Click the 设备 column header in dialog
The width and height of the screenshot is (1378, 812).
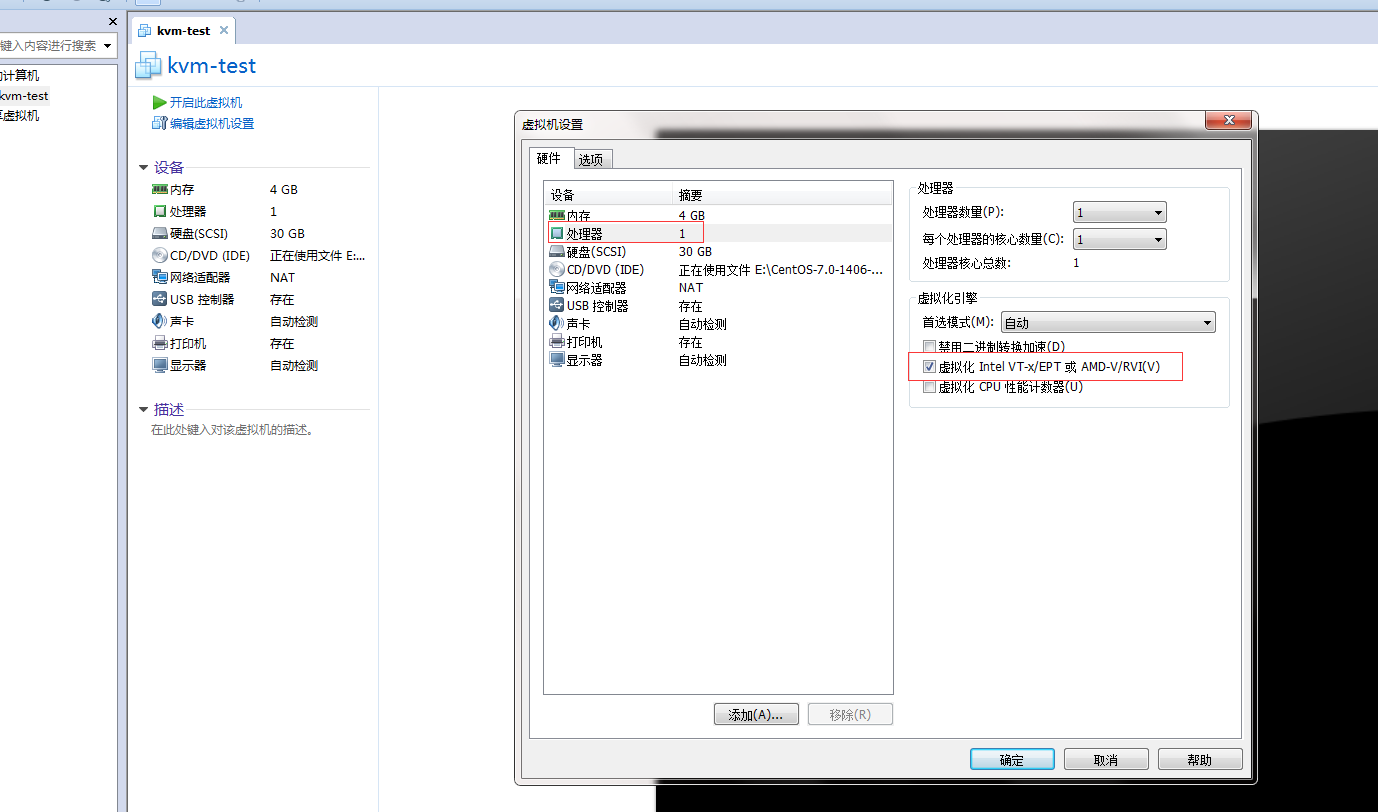point(609,195)
